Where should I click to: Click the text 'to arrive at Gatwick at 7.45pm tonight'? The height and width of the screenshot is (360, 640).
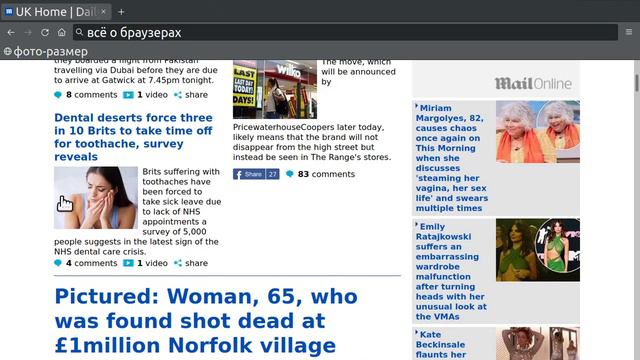pos(134,80)
